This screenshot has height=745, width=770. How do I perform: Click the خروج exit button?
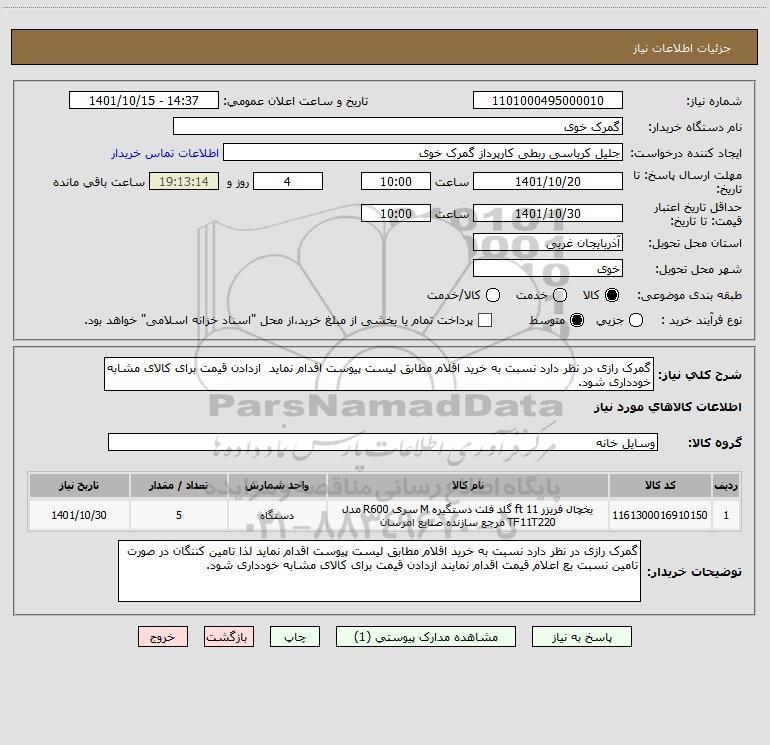coord(163,637)
